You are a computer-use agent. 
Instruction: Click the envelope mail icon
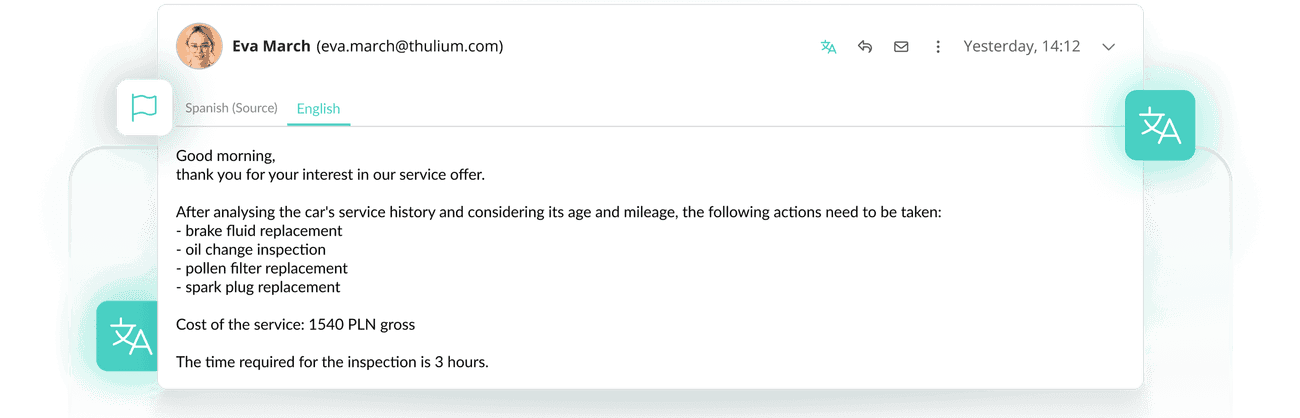pos(901,47)
